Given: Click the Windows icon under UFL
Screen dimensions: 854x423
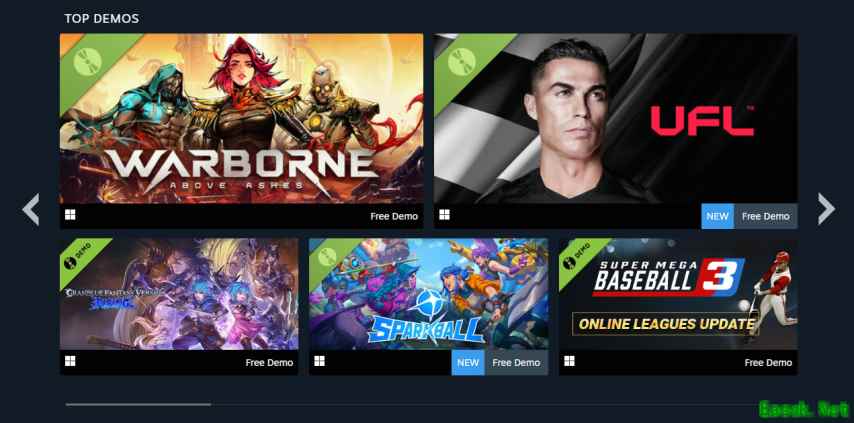Looking at the screenshot, I should (444, 215).
